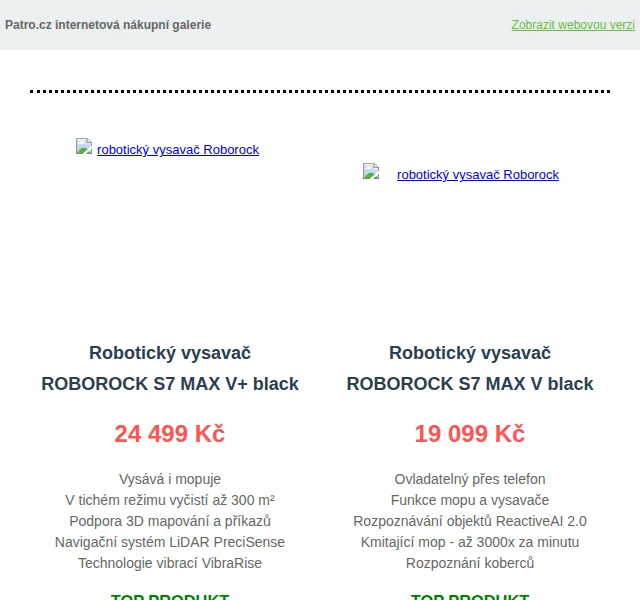
Task: Open the 'Zobrazit webovou verzi' link
Action: click(x=573, y=25)
